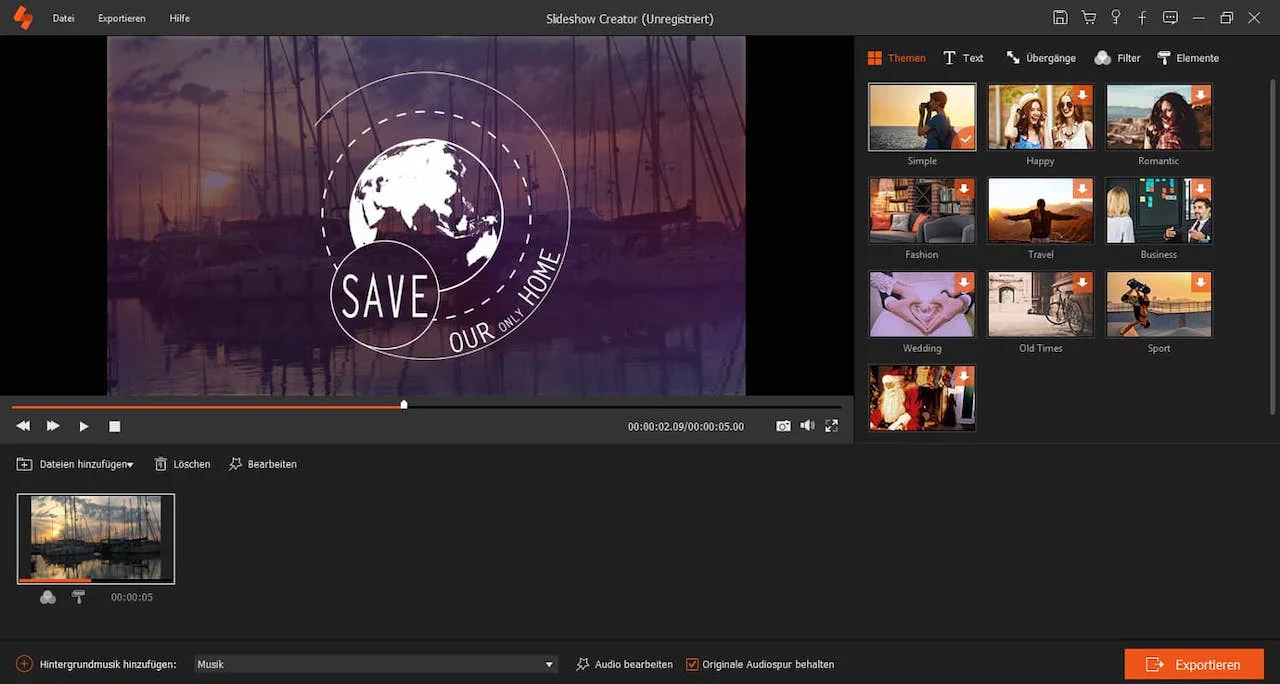Click the plus icon for background music
This screenshot has height=684, width=1280.
(24, 664)
